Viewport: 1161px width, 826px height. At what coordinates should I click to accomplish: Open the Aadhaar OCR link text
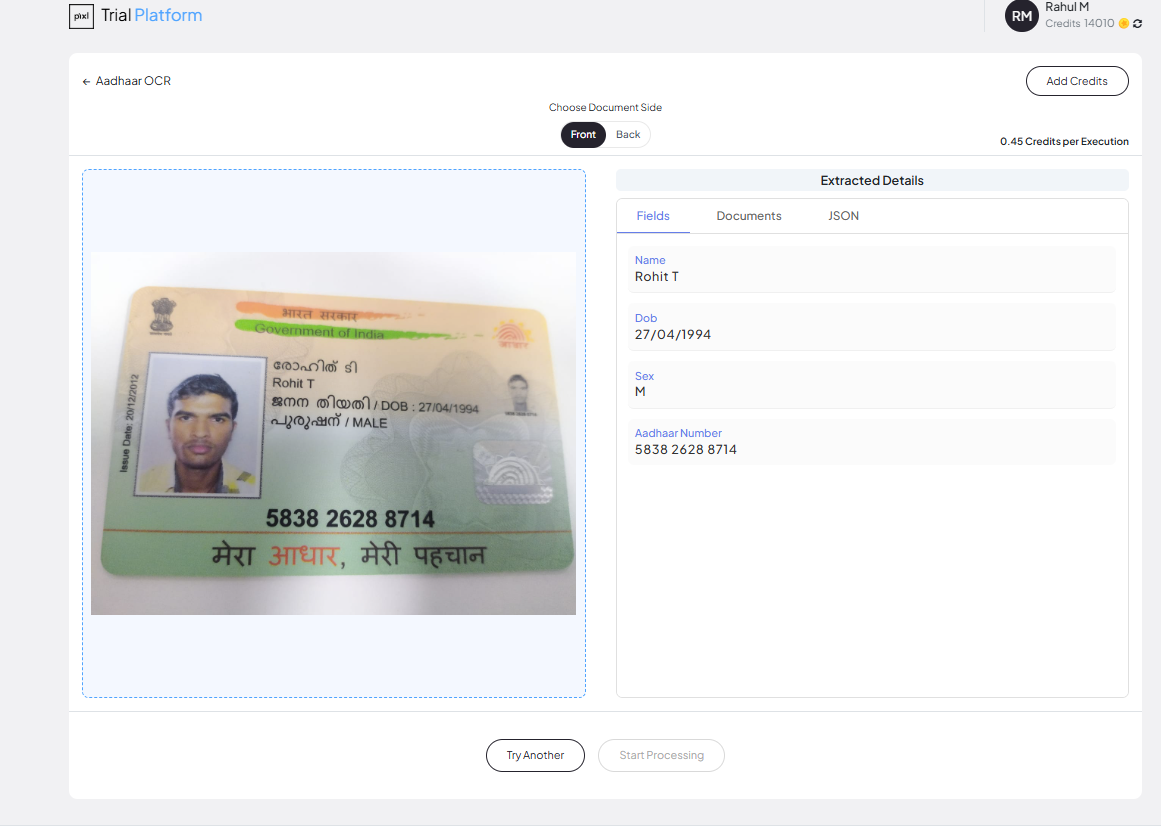[x=133, y=80]
